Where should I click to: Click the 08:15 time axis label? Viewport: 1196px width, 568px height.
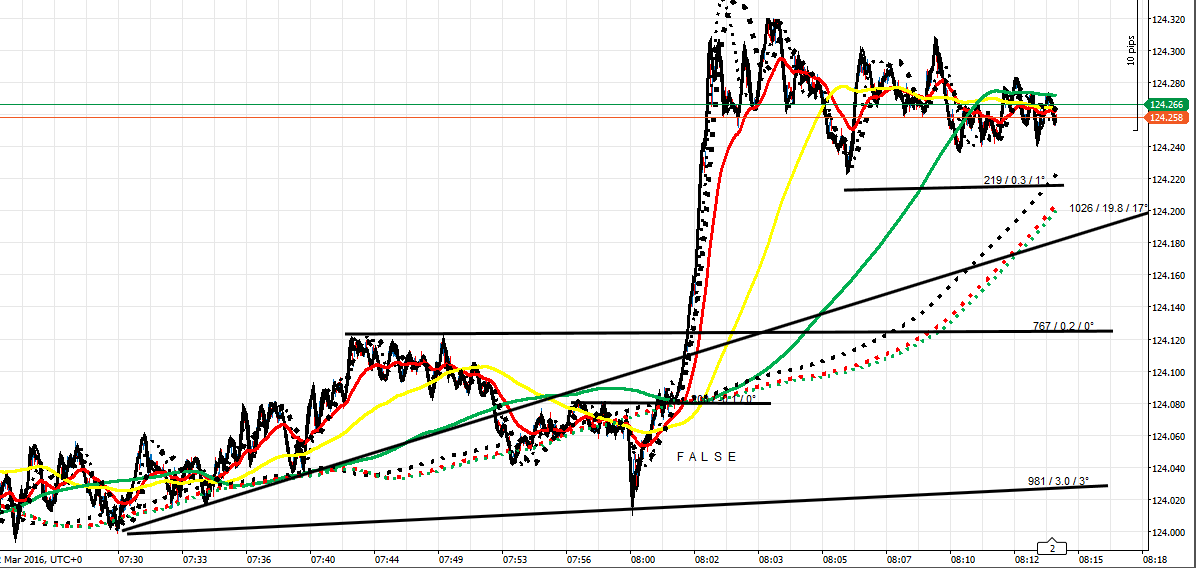pyautogui.click(x=1090, y=560)
